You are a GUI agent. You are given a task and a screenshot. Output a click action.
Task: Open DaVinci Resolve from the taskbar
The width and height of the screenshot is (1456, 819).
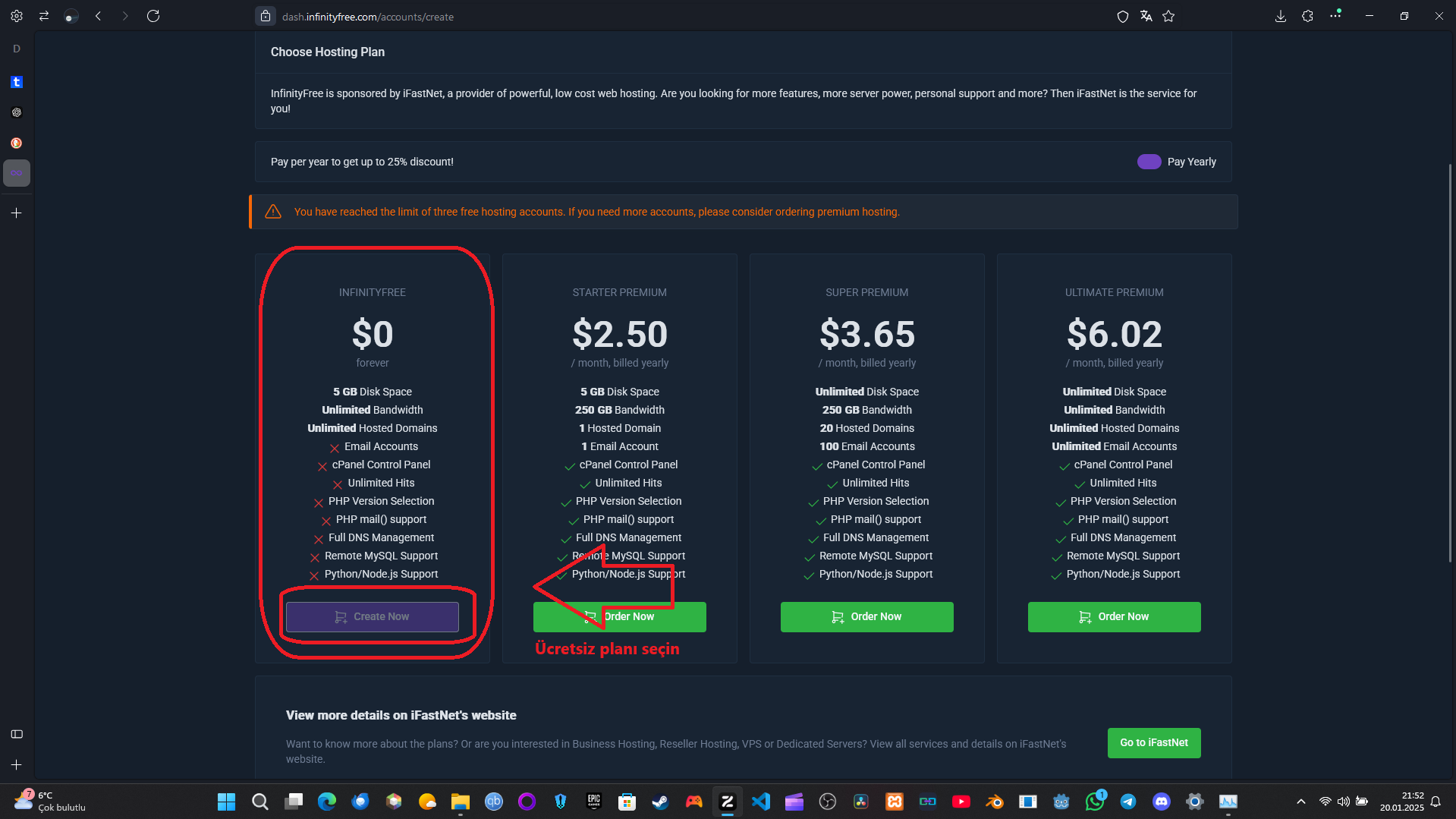coord(861,802)
